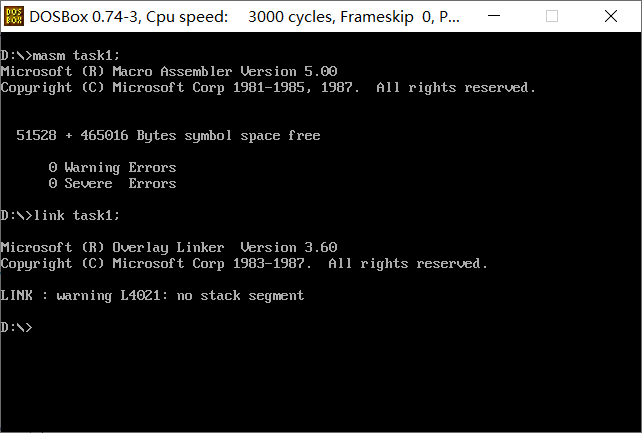Click the disabled maximize square icon
This screenshot has width=642, height=433.
pos(552,16)
